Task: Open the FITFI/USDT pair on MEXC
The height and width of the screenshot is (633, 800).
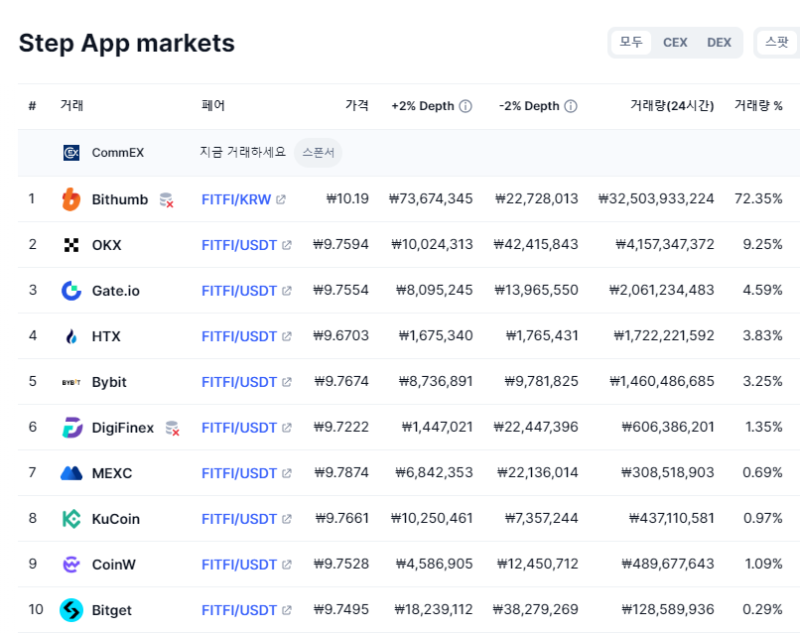Action: click(239, 473)
